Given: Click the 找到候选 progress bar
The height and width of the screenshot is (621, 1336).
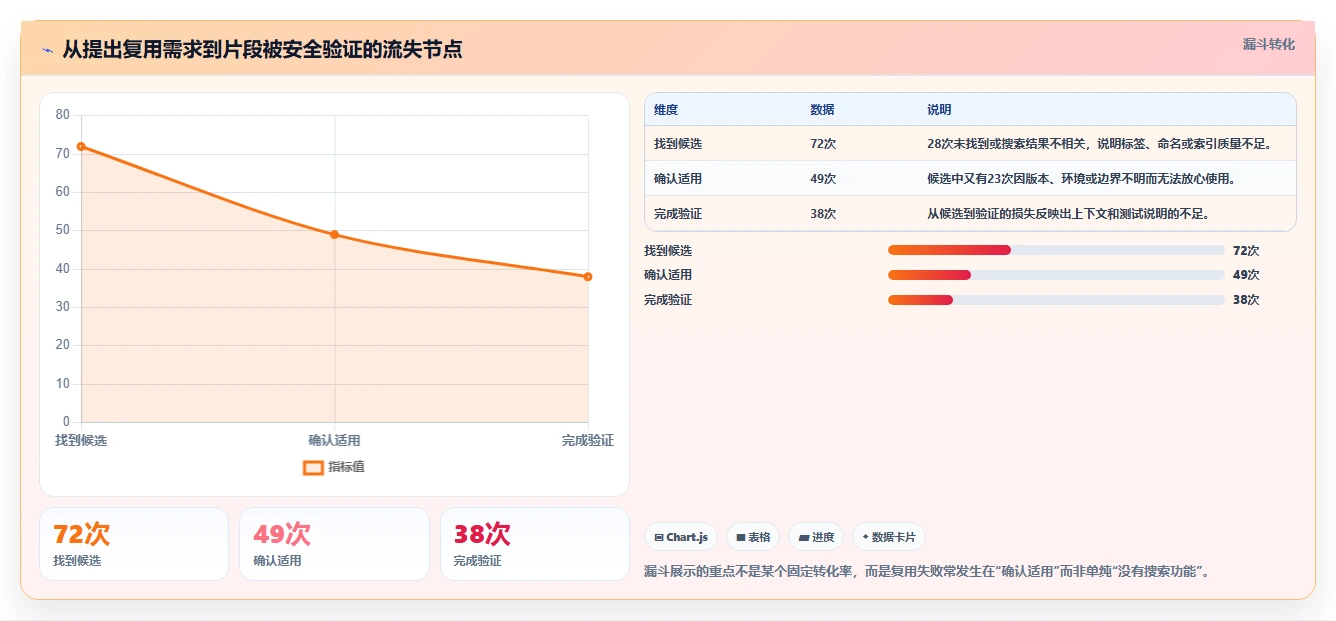Looking at the screenshot, I should [x=1056, y=250].
